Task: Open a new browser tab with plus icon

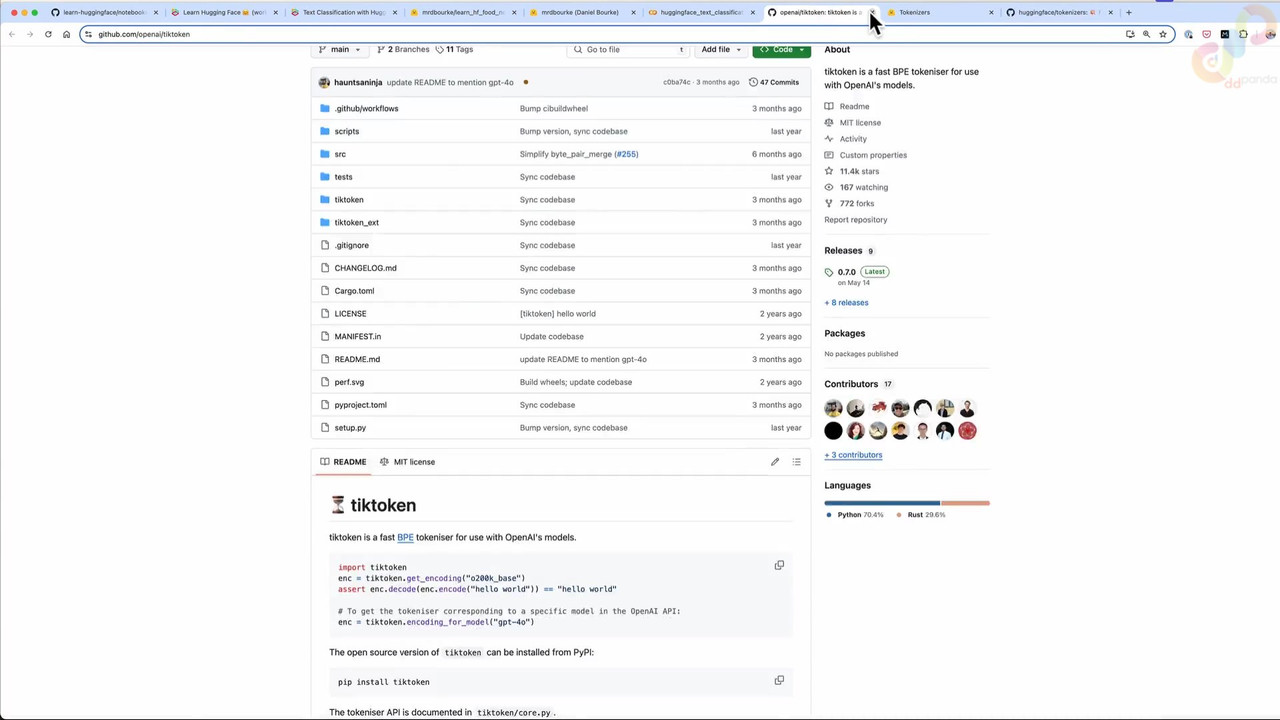Action: [1128, 12]
